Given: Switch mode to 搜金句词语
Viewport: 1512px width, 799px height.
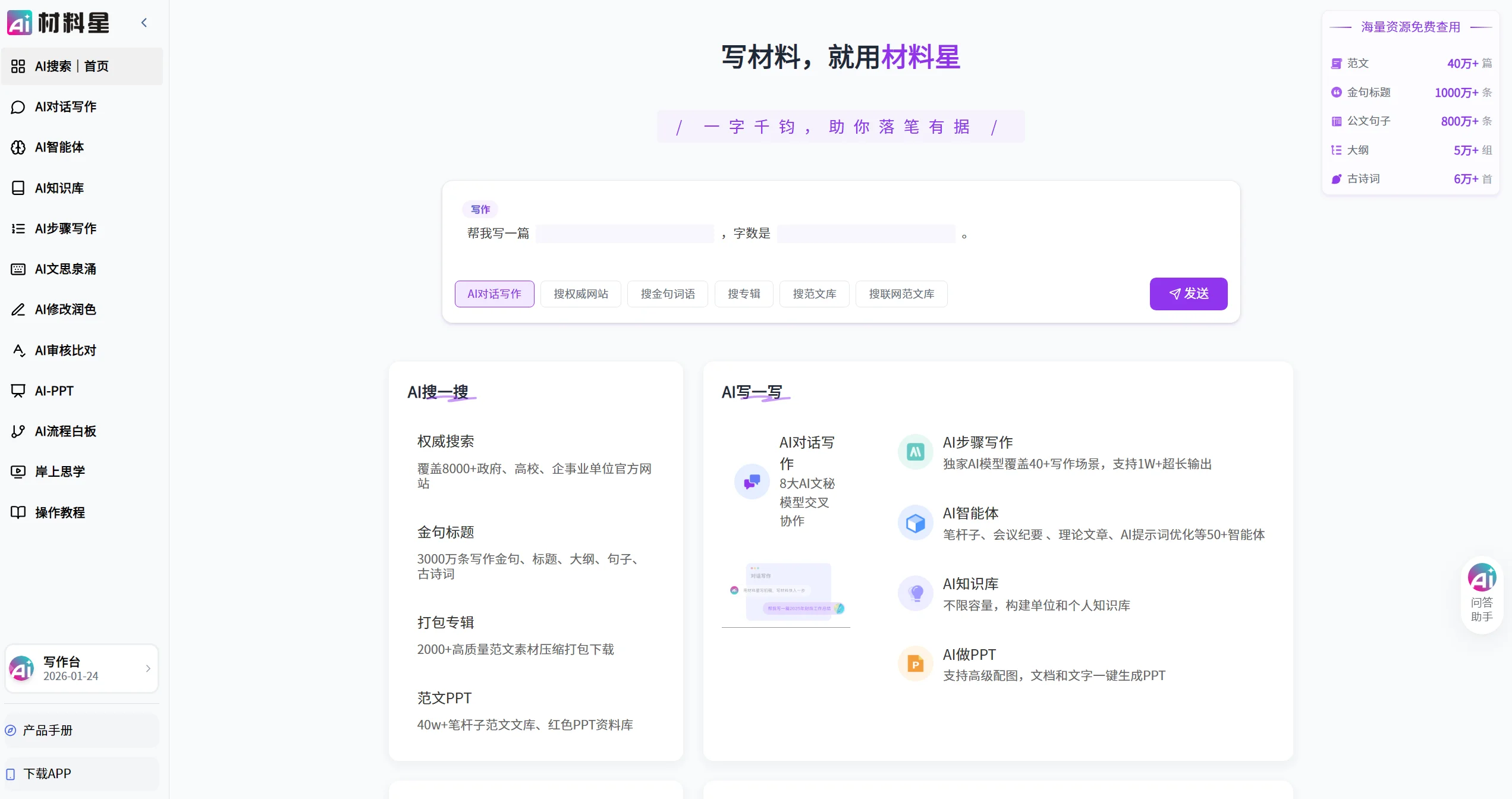Looking at the screenshot, I should point(667,294).
